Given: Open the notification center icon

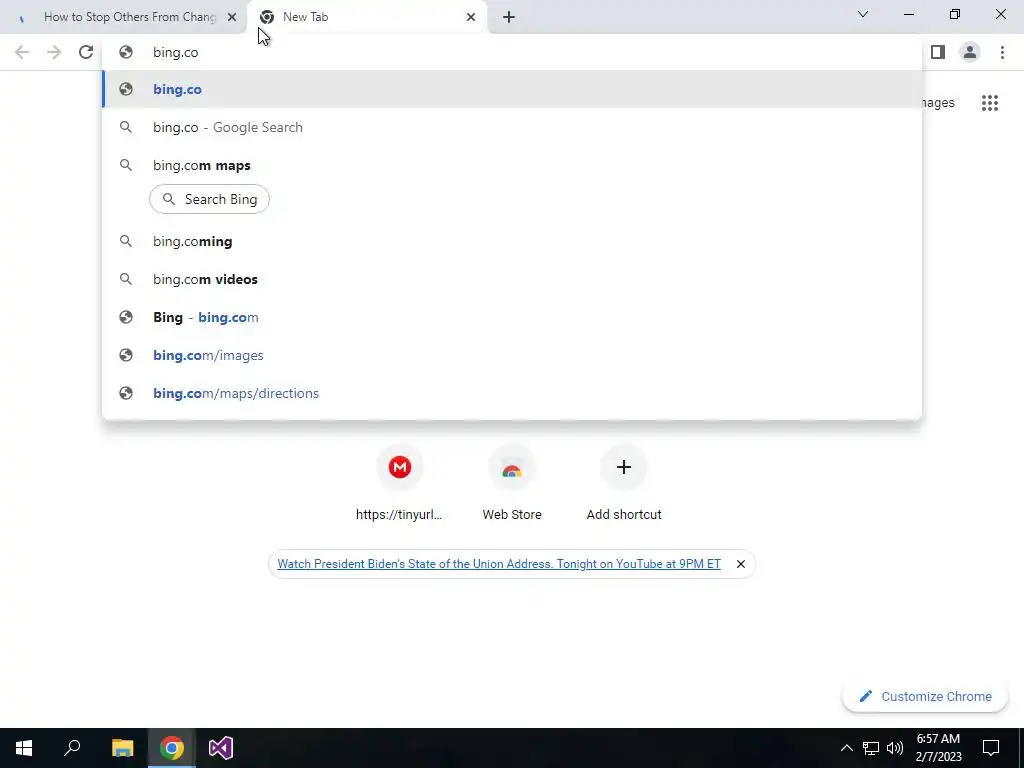Looking at the screenshot, I should click(991, 748).
